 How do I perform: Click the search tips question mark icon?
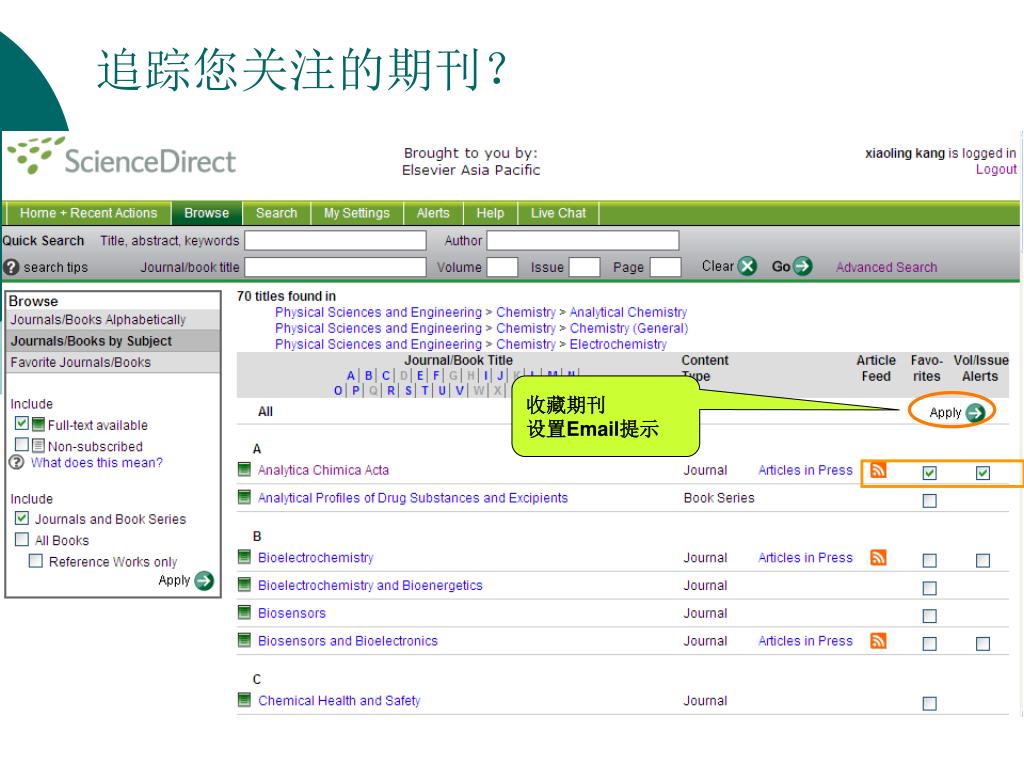11,267
